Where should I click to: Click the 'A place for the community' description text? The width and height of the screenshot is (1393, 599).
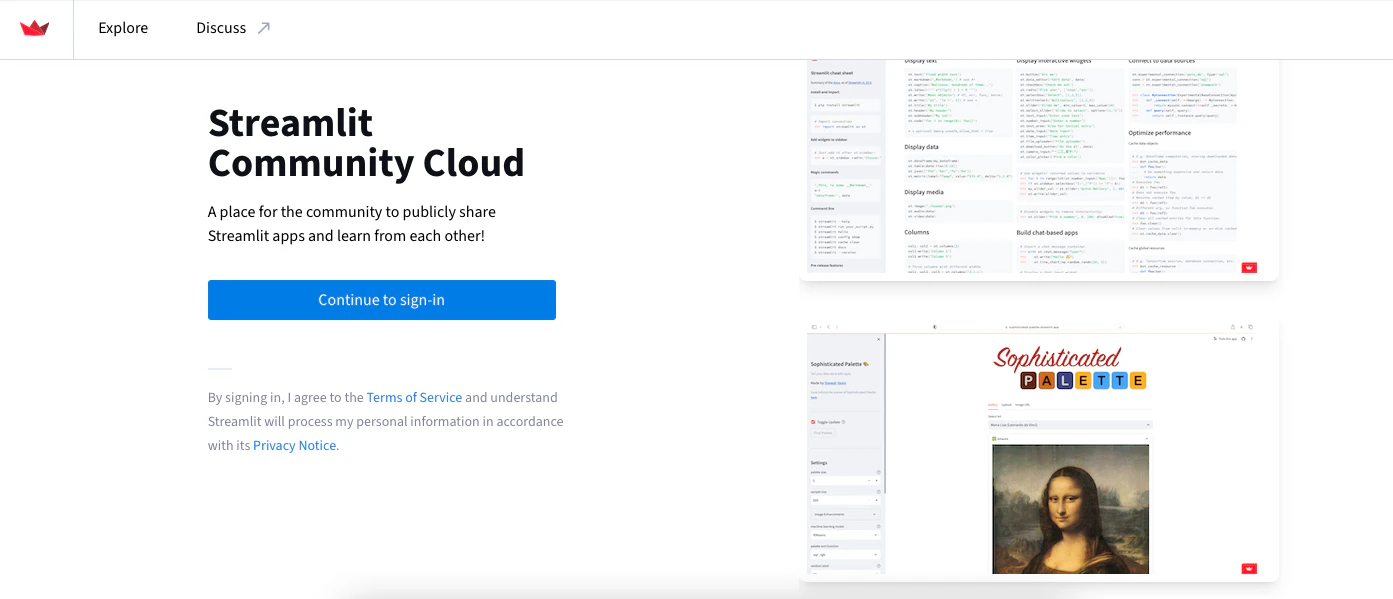(x=352, y=224)
